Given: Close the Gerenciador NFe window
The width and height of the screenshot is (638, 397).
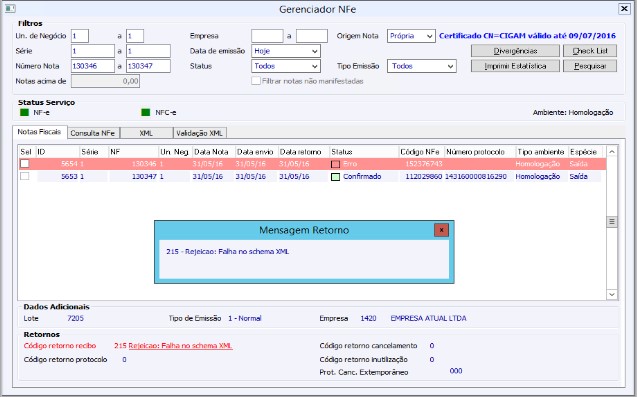Looking at the screenshot, I should tap(624, 9).
